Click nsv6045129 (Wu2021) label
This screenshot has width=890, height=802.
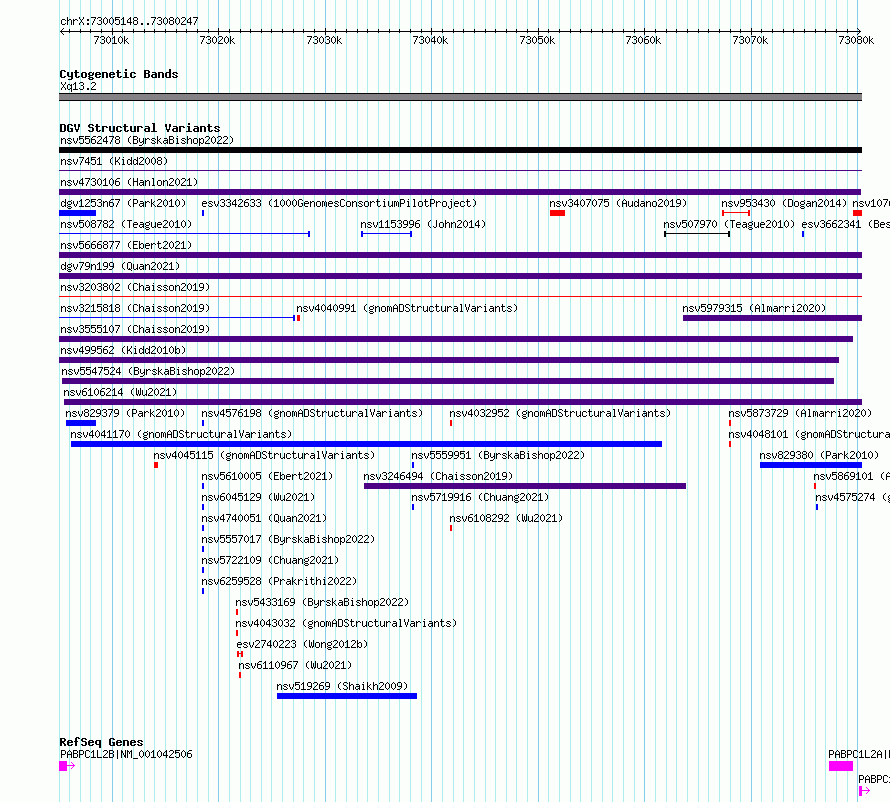tap(258, 497)
